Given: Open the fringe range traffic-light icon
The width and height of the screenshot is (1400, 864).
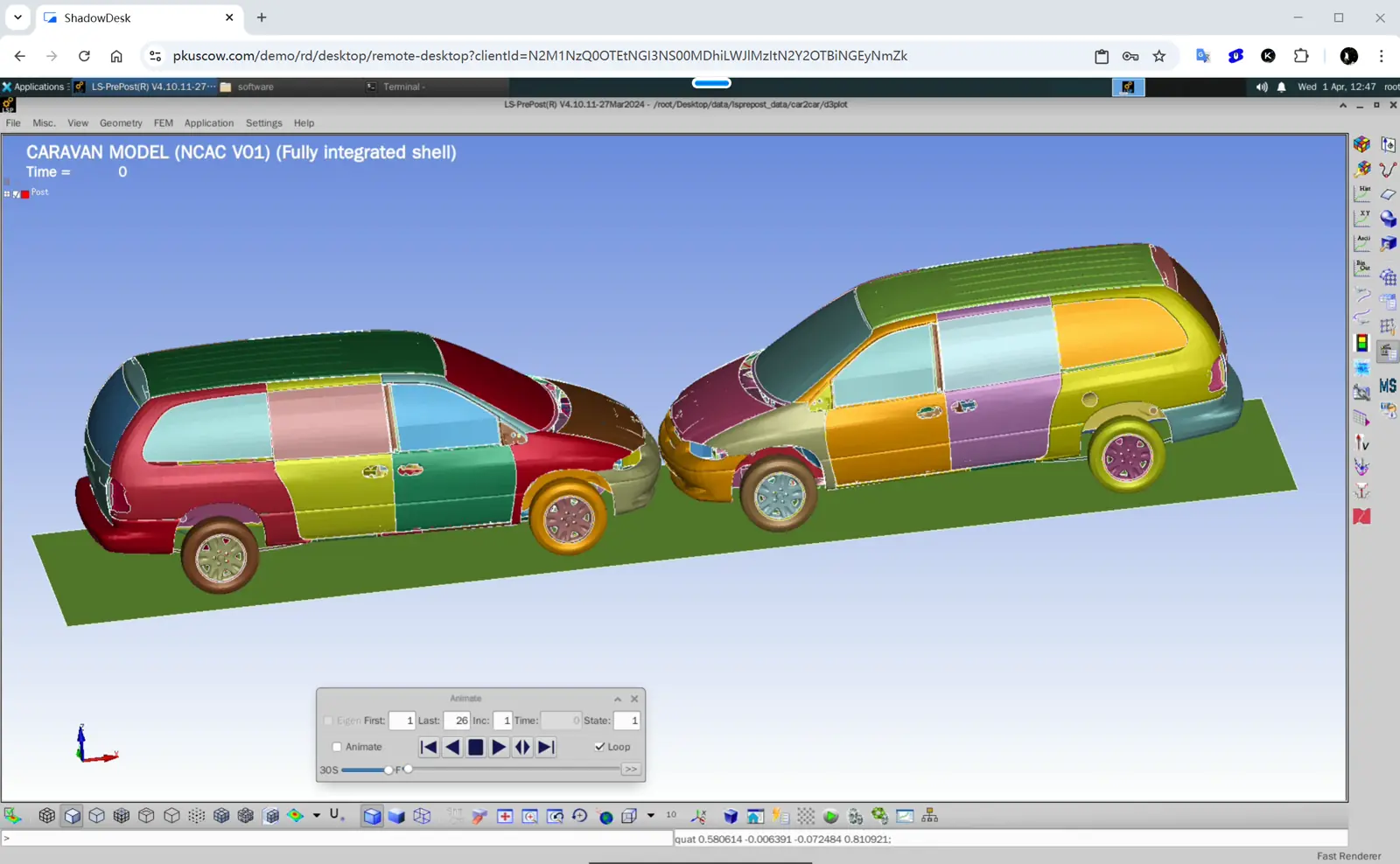Looking at the screenshot, I should point(1362,343).
